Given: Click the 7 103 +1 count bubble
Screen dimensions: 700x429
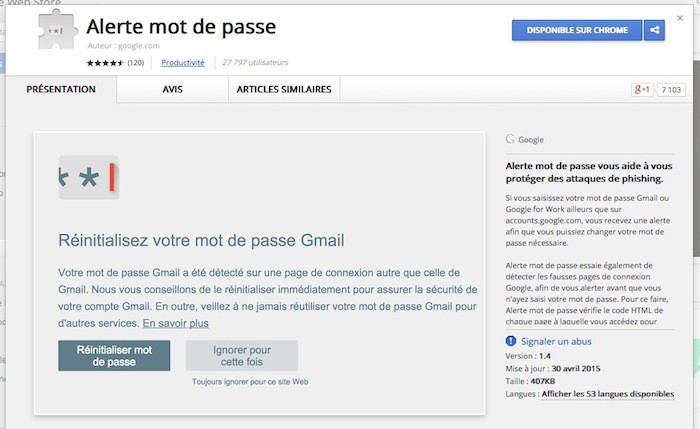Looking at the screenshot, I should [672, 90].
